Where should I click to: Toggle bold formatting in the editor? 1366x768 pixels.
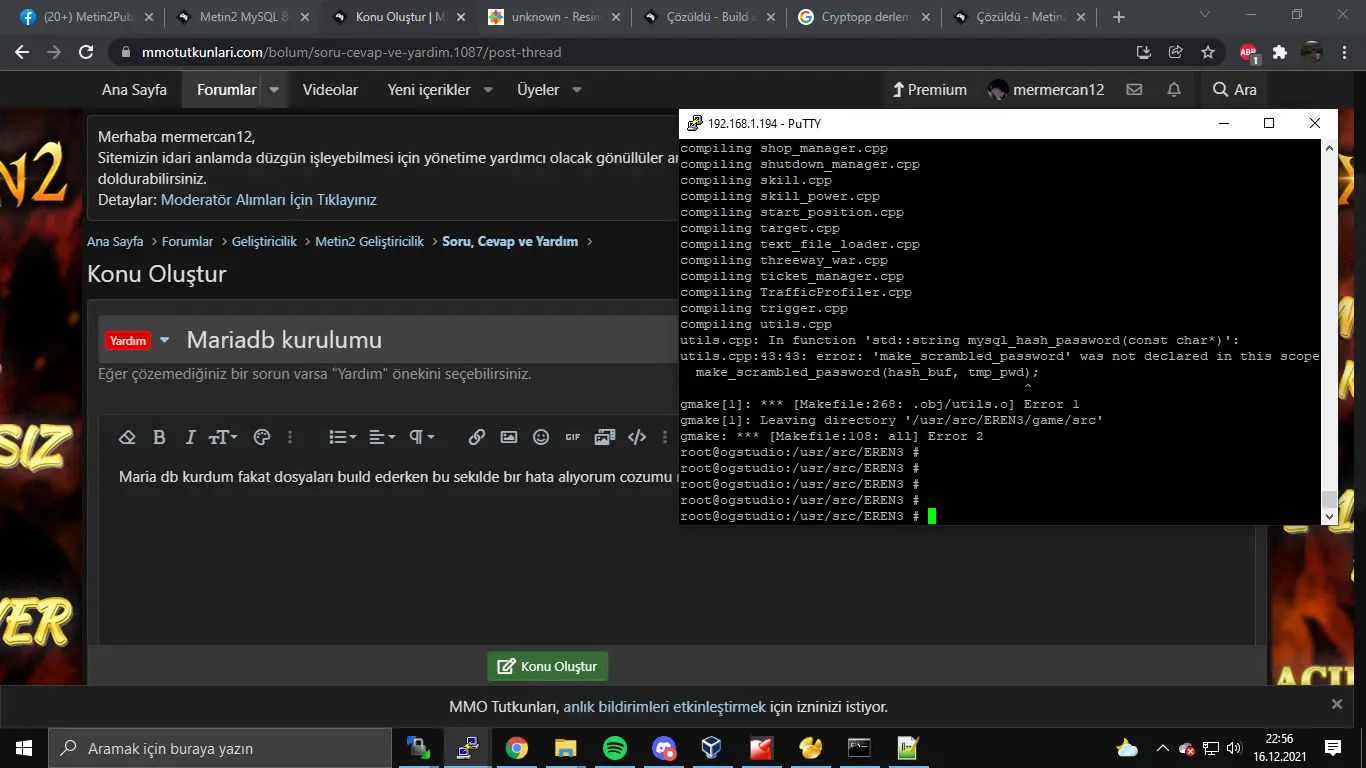[x=159, y=437]
